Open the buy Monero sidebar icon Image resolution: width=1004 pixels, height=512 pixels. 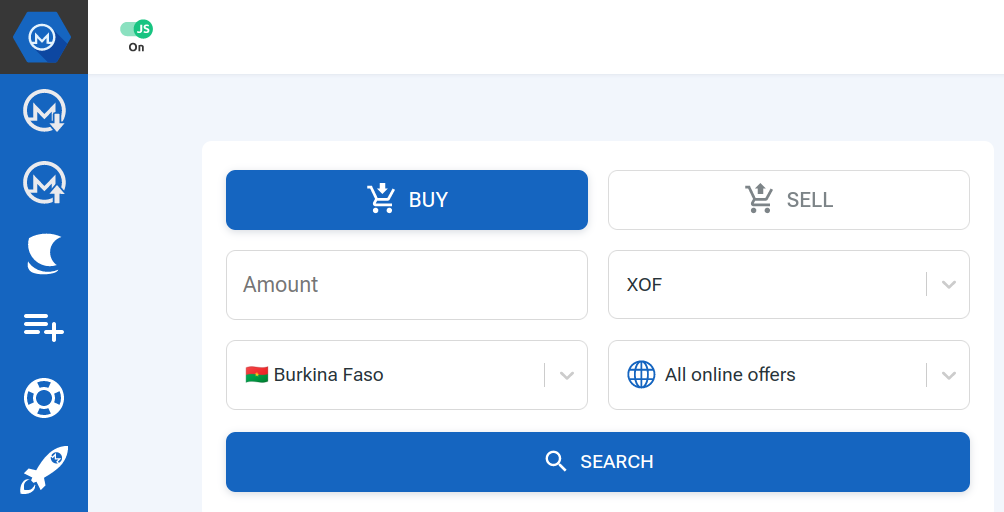click(x=44, y=110)
